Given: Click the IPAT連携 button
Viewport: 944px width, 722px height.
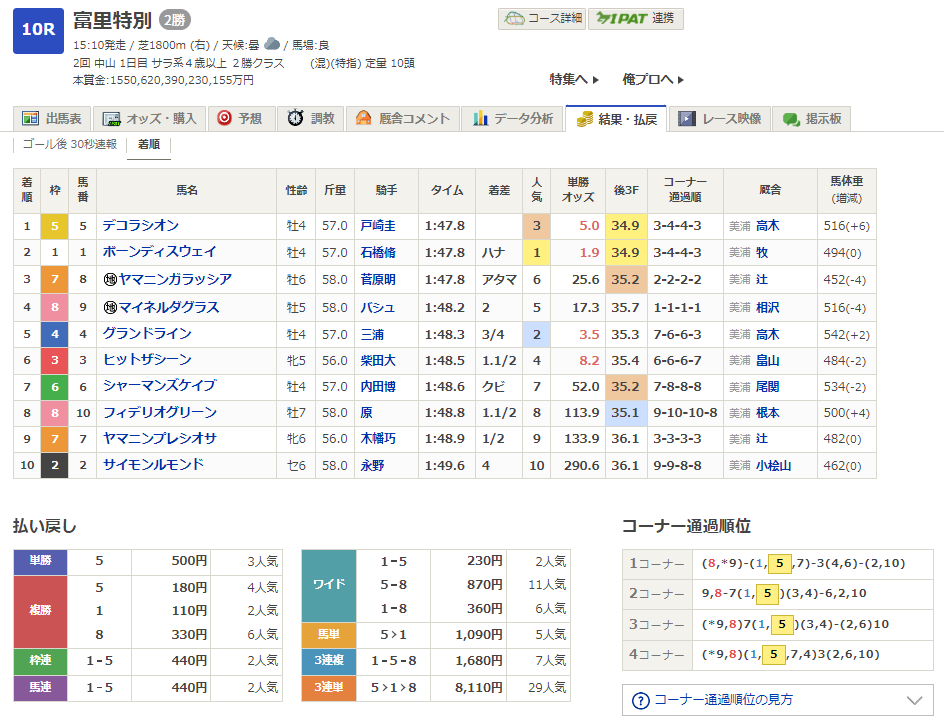Looking at the screenshot, I should pyautogui.click(x=635, y=19).
